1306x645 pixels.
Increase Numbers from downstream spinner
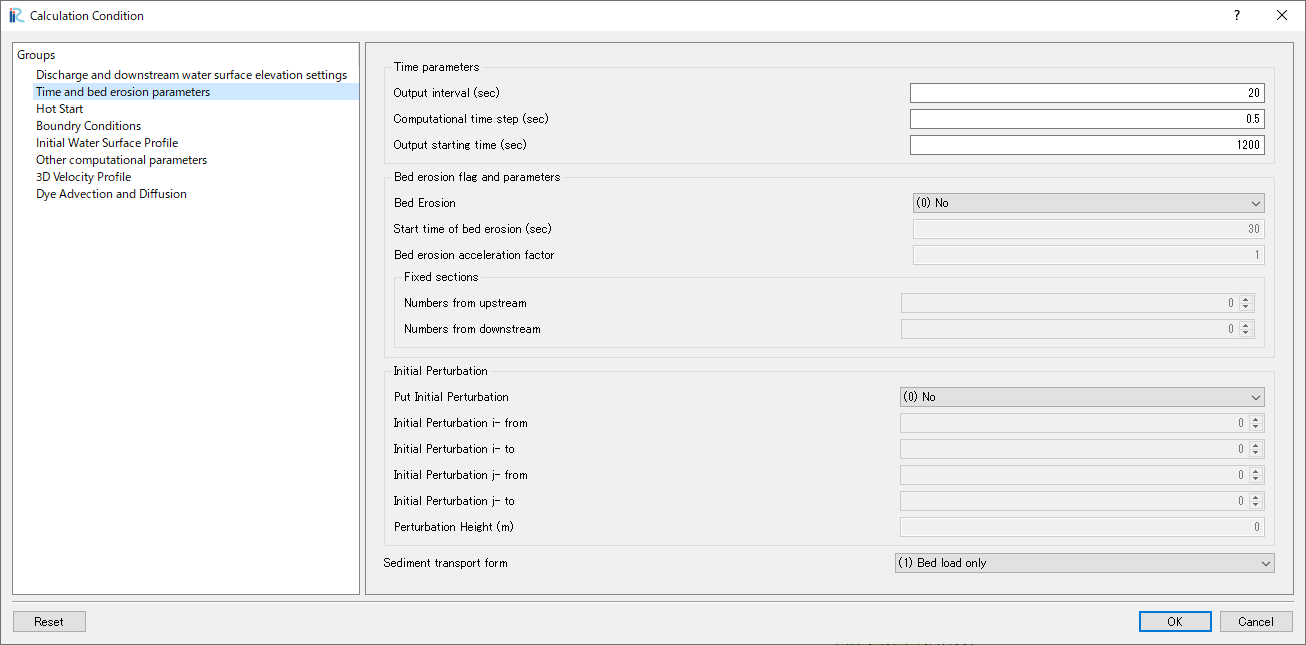[x=1246, y=324]
